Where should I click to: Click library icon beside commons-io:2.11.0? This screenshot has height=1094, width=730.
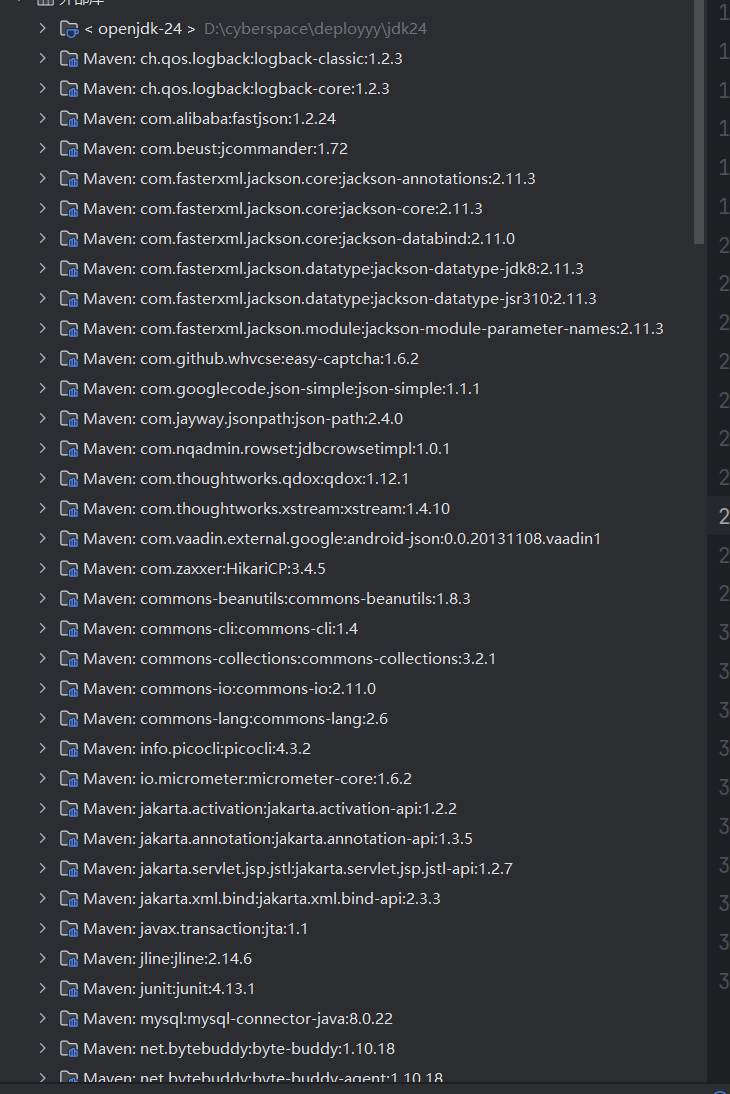69,689
